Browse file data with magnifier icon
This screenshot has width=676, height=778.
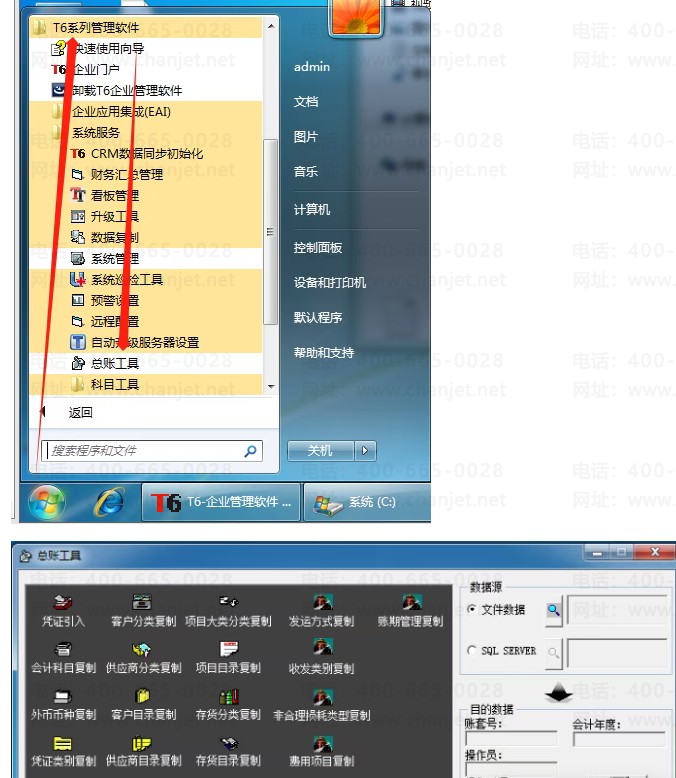[x=553, y=610]
